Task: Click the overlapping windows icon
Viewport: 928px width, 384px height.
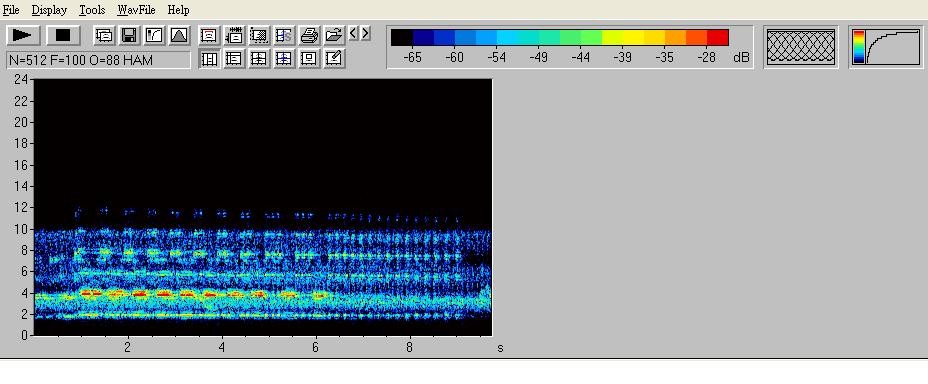Action: coord(104,36)
